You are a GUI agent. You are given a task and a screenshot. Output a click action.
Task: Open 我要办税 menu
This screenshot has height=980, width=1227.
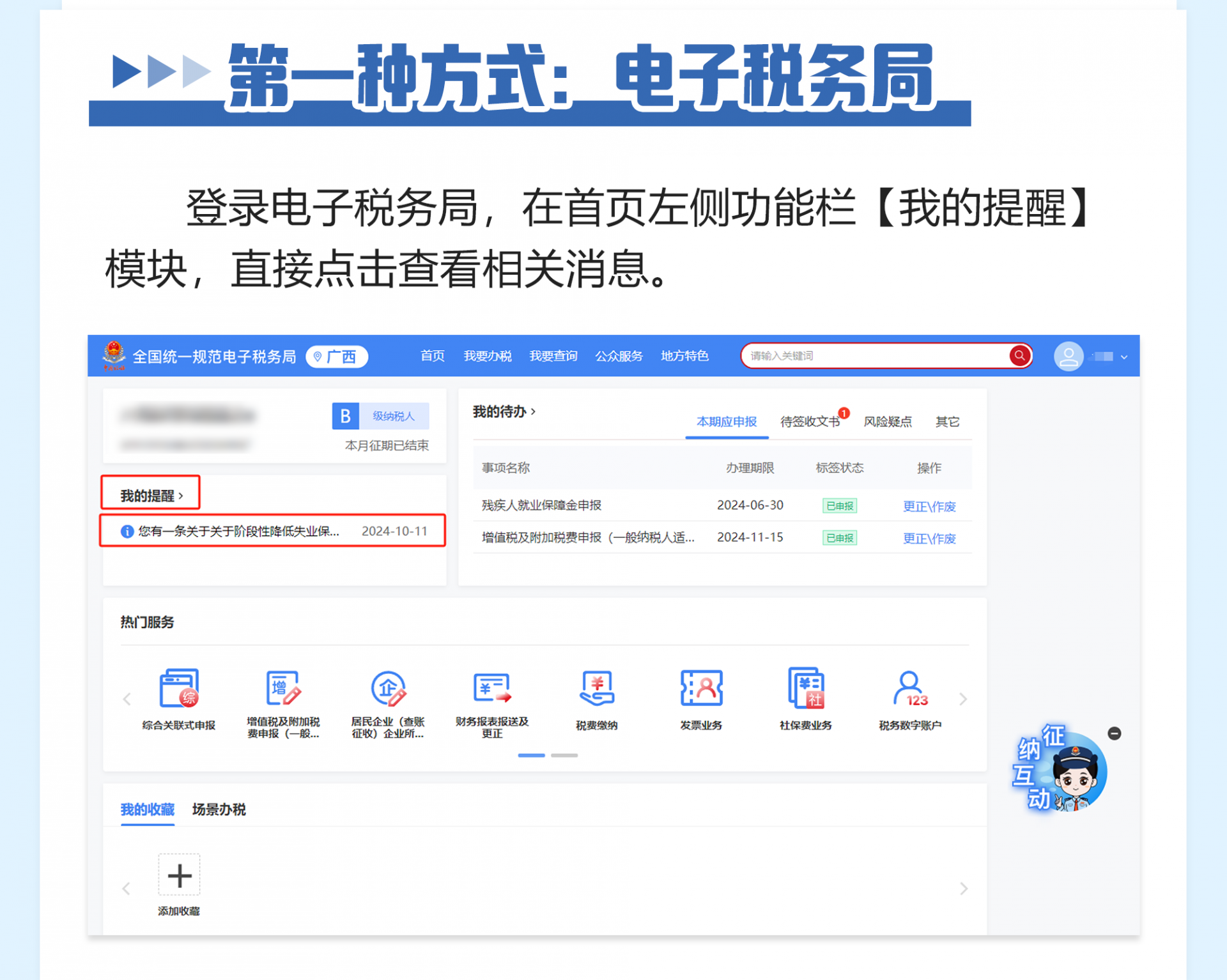click(x=487, y=356)
